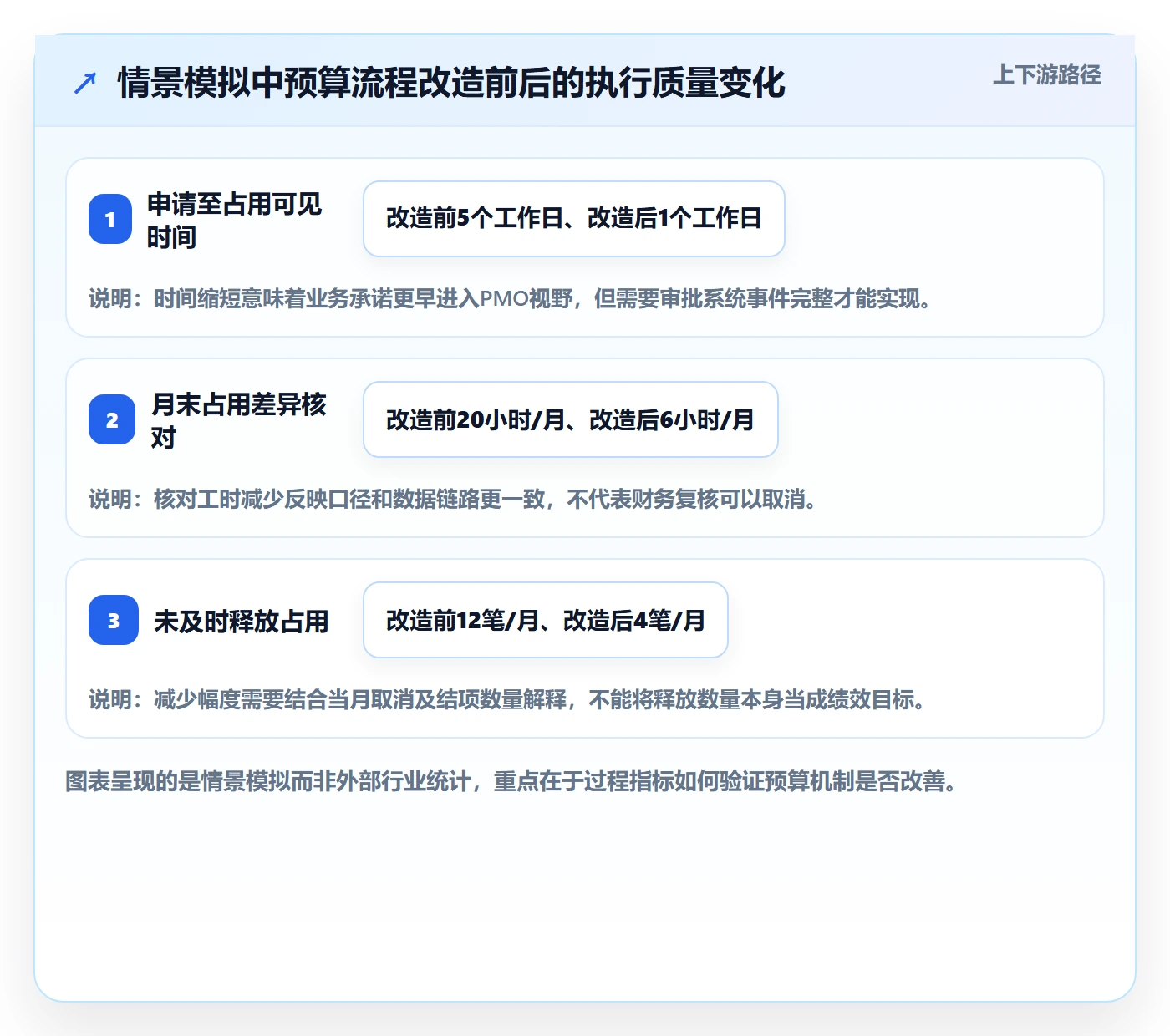Click the note about 减少幅度 and 绩效目标

pos(508,699)
